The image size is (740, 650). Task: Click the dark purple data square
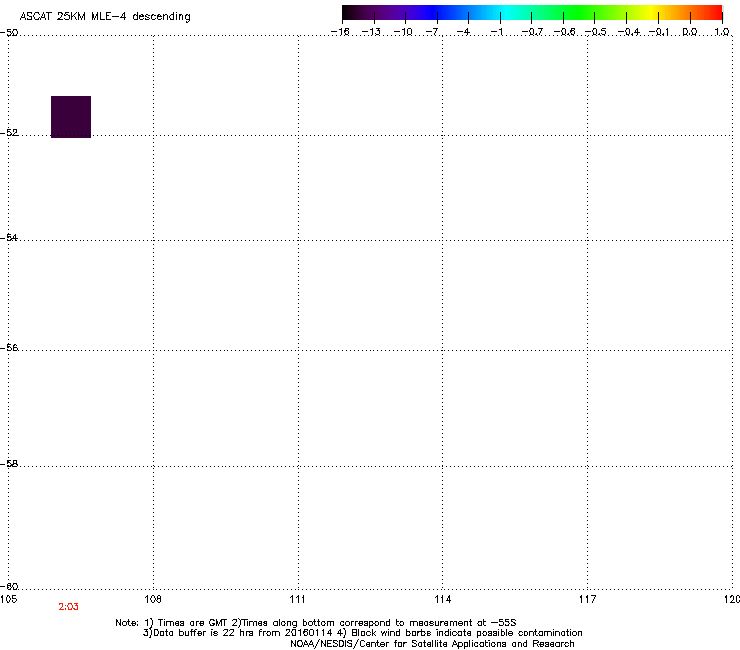tap(71, 117)
